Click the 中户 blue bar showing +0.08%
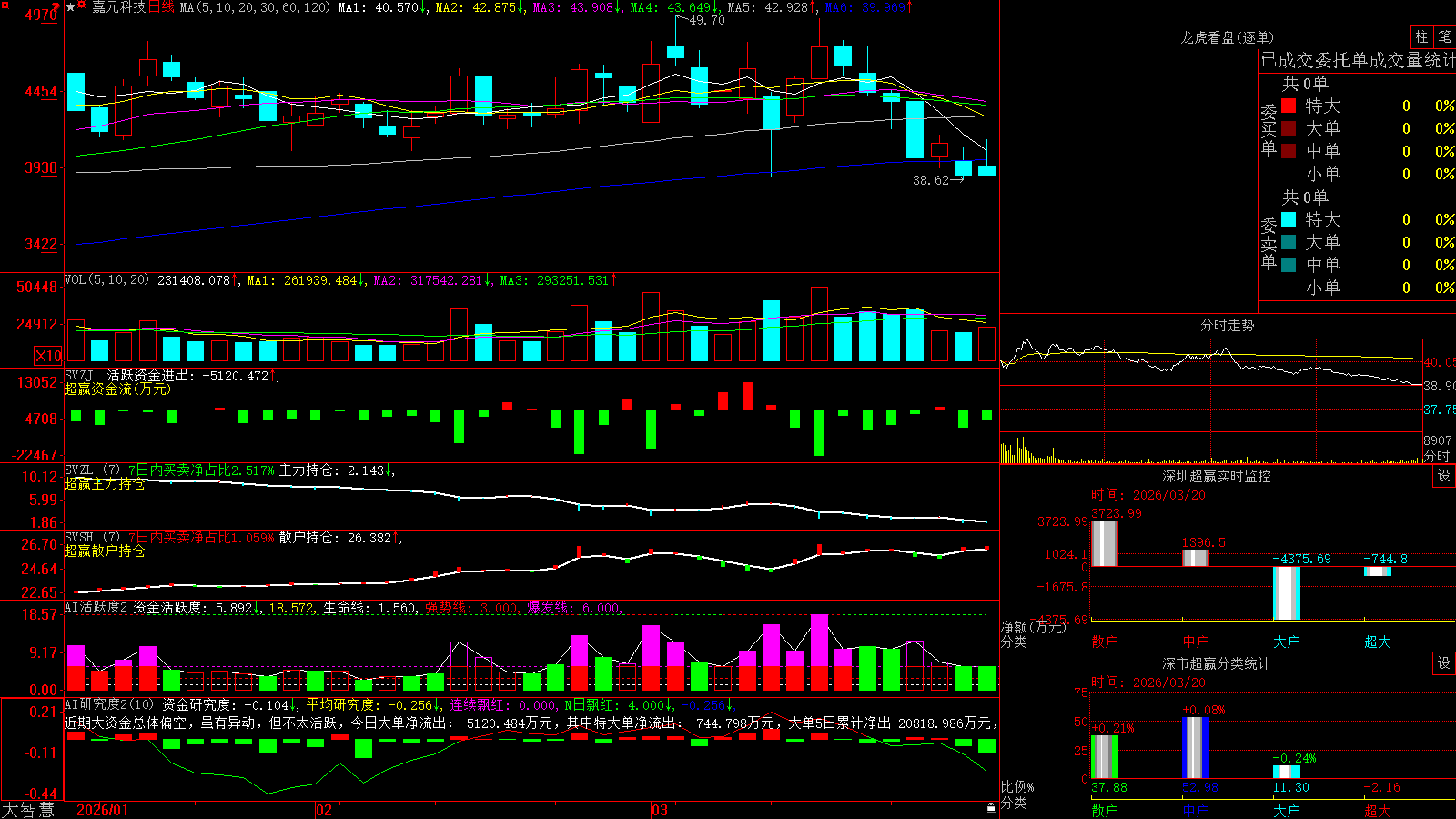Image resolution: width=1456 pixels, height=819 pixels. pyautogui.click(x=1196, y=748)
